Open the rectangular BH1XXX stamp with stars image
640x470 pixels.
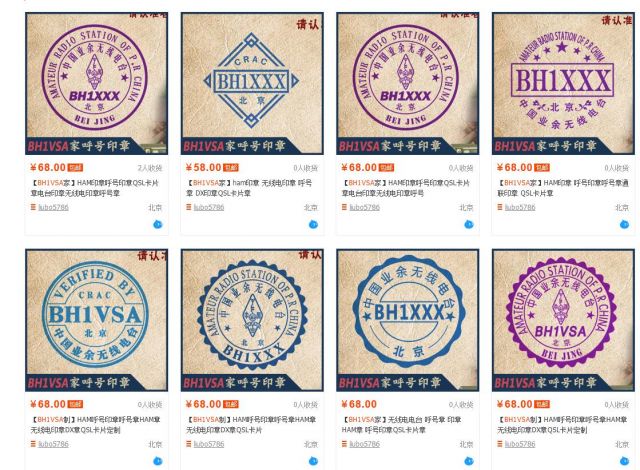(x=563, y=84)
